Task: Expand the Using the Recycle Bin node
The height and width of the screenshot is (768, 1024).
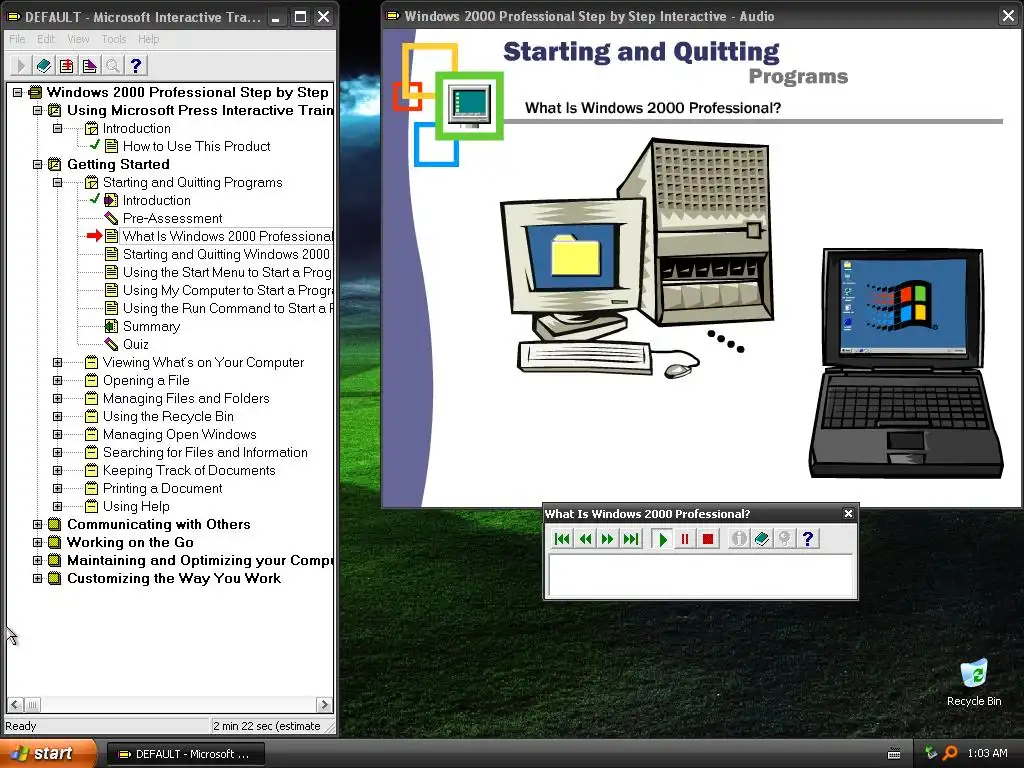Action: (57, 416)
